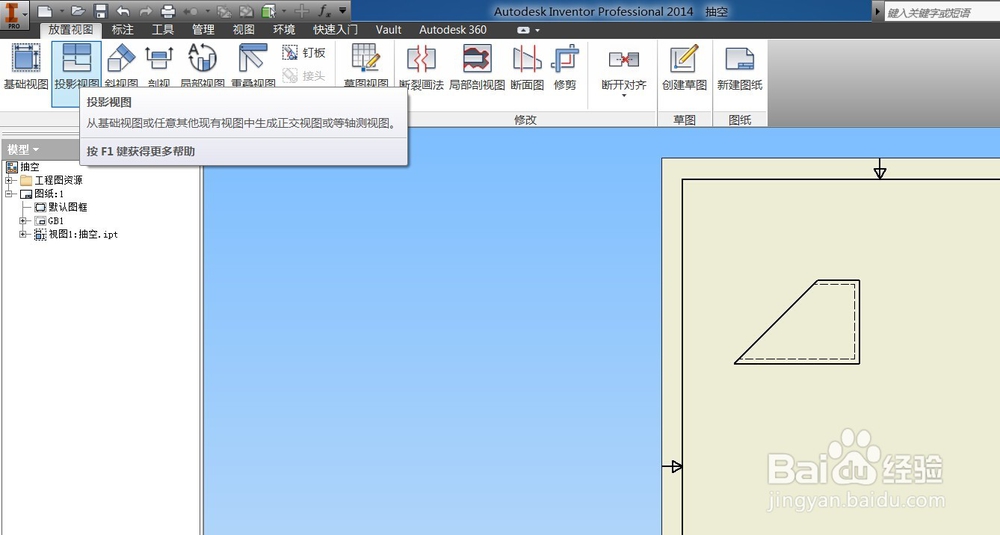Select the 重叠视图 (Overlay View) tool
This screenshot has height=535, width=1000.
253,66
